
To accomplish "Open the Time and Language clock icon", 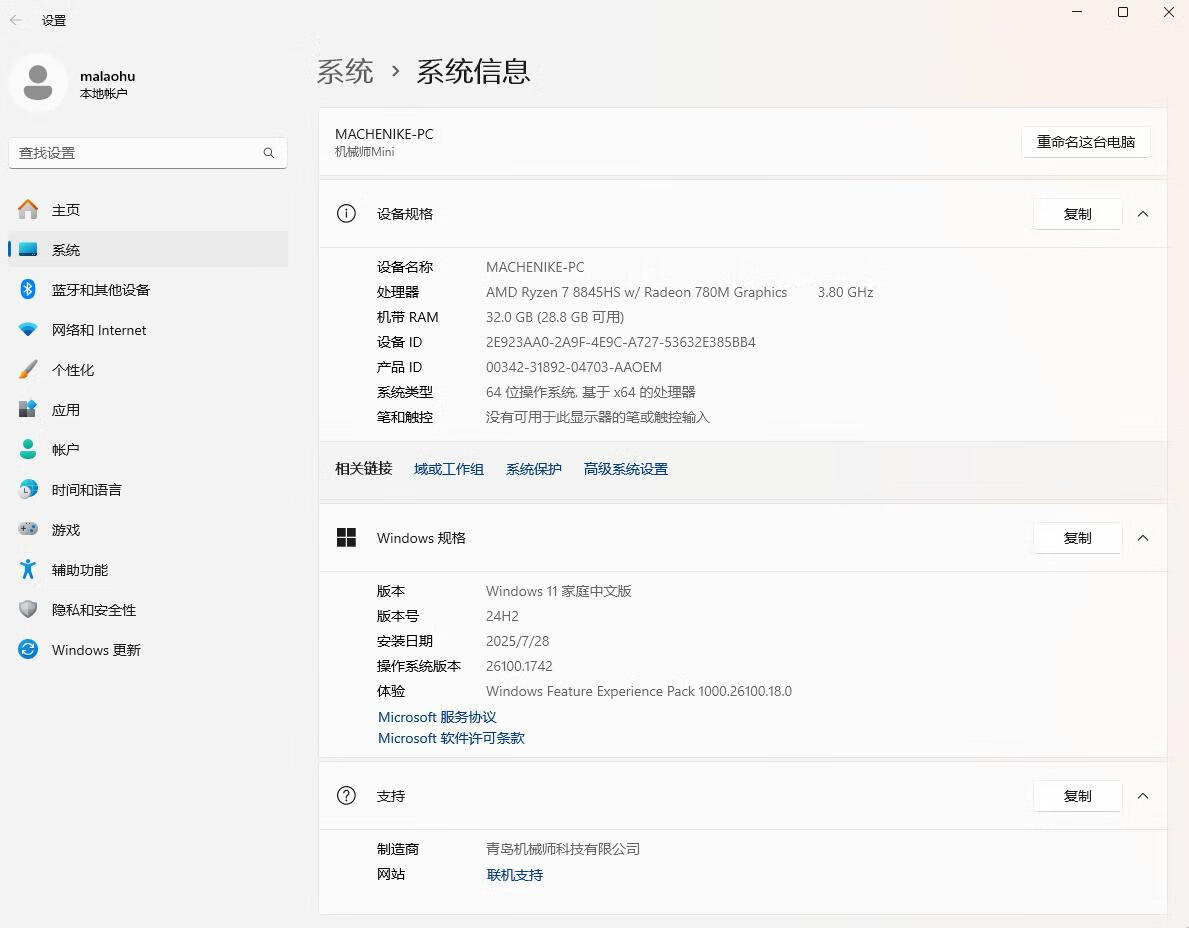I will (x=28, y=490).
